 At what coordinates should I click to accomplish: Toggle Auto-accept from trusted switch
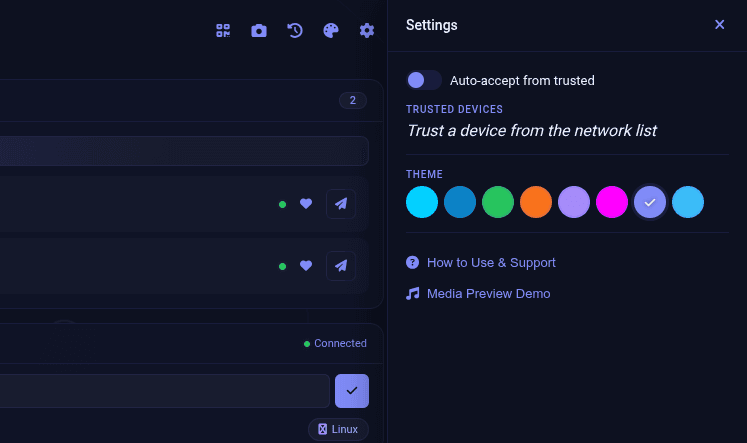point(424,80)
